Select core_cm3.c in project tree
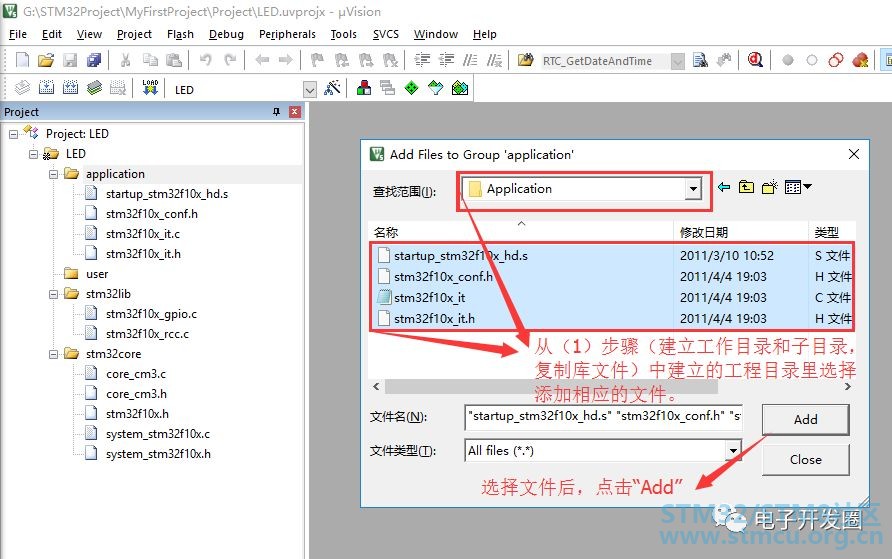This screenshot has width=892, height=559. (x=136, y=374)
